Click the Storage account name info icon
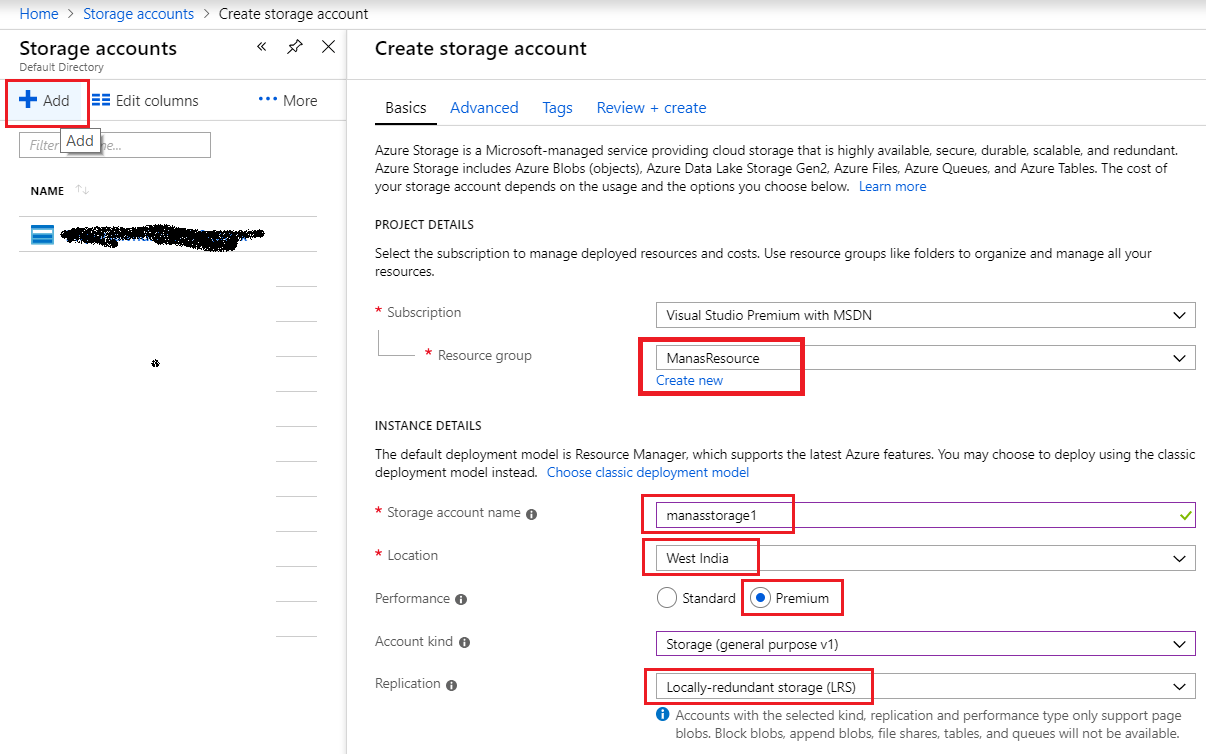Viewport: 1206px width, 754px height. click(531, 514)
